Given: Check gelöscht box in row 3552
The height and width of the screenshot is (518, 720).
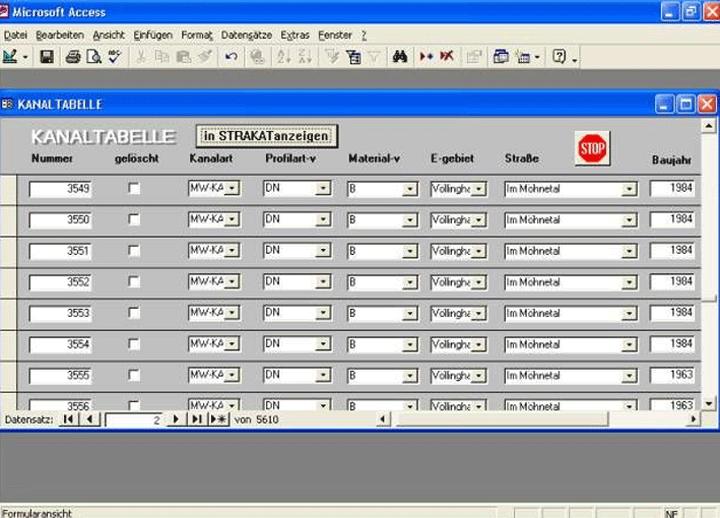Looking at the screenshot, I should tap(134, 282).
